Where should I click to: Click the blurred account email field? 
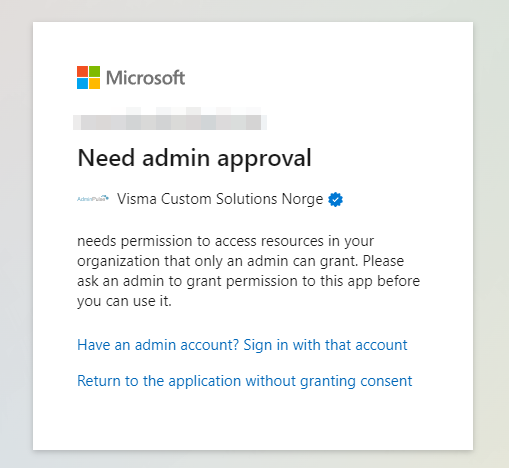pyautogui.click(x=170, y=119)
